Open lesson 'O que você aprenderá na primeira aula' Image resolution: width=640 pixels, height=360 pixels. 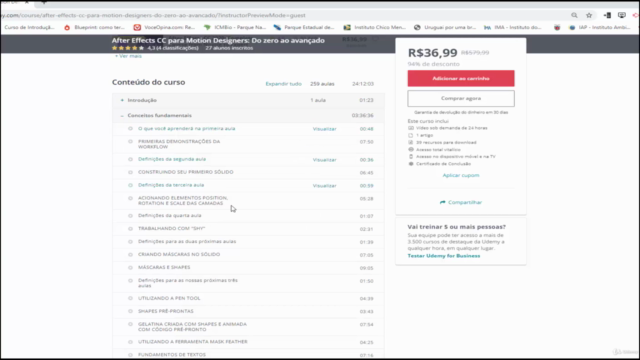click(x=187, y=129)
